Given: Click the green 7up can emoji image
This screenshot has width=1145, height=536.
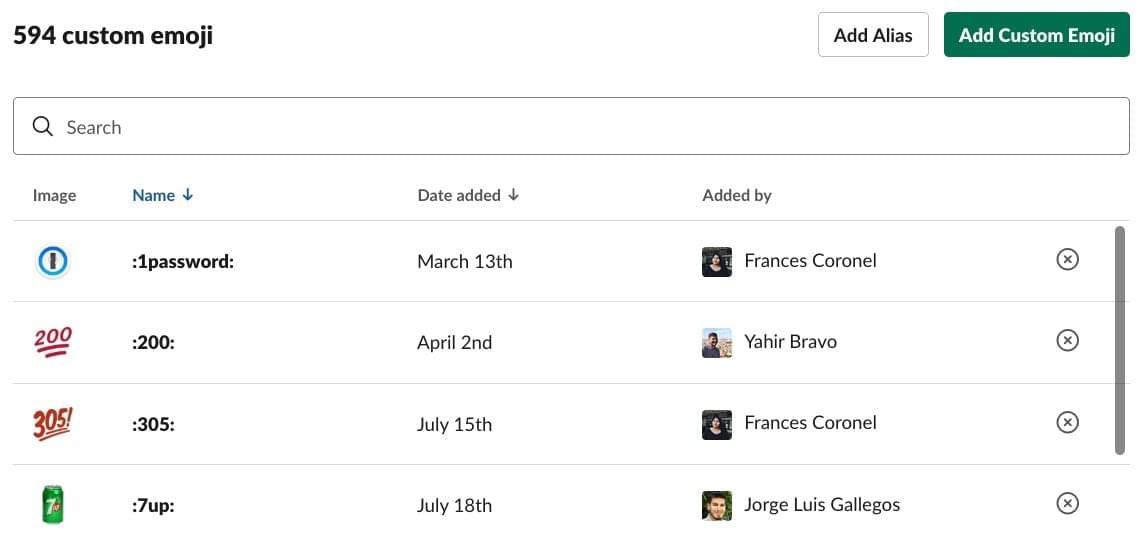Looking at the screenshot, I should pos(53,504).
